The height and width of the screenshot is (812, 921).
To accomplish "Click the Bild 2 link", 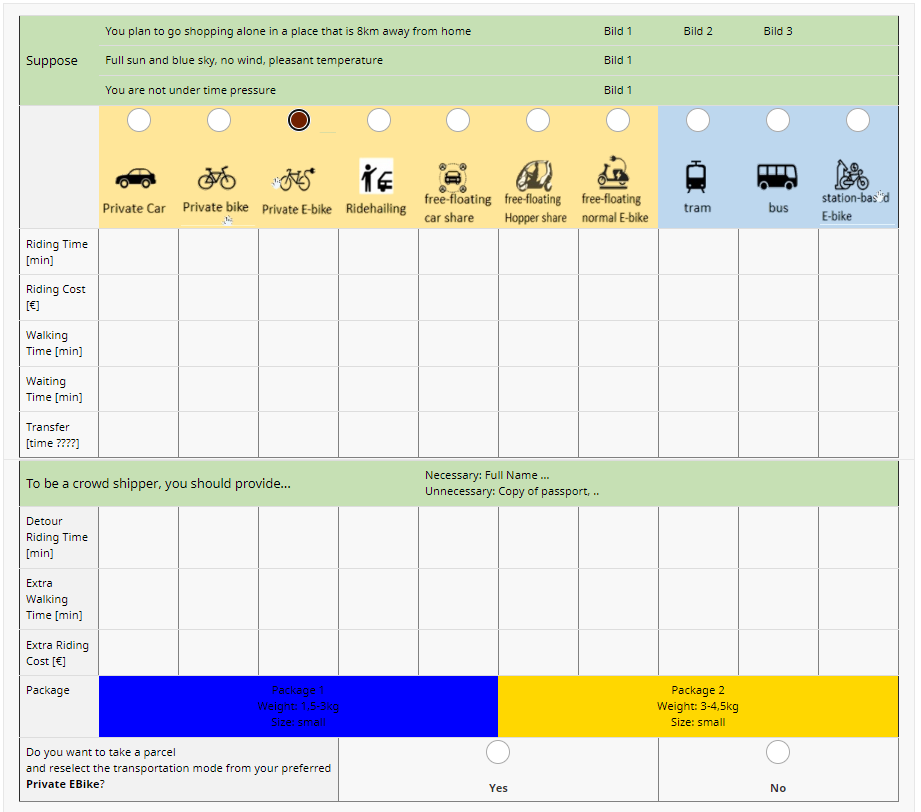I will 698,31.
